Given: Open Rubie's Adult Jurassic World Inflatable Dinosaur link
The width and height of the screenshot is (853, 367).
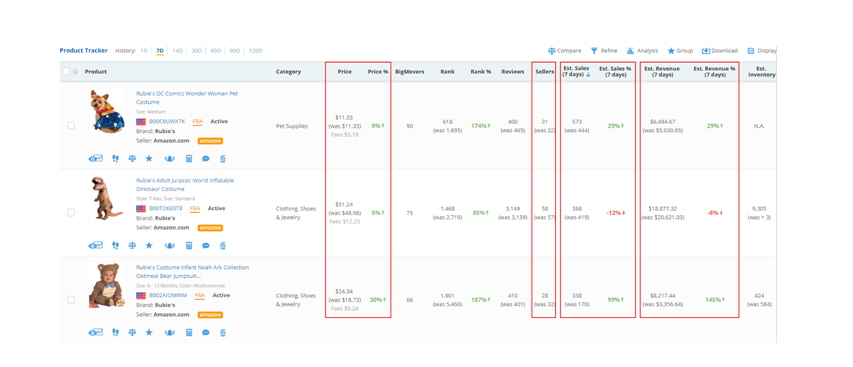Looking at the screenshot, I should (185, 184).
